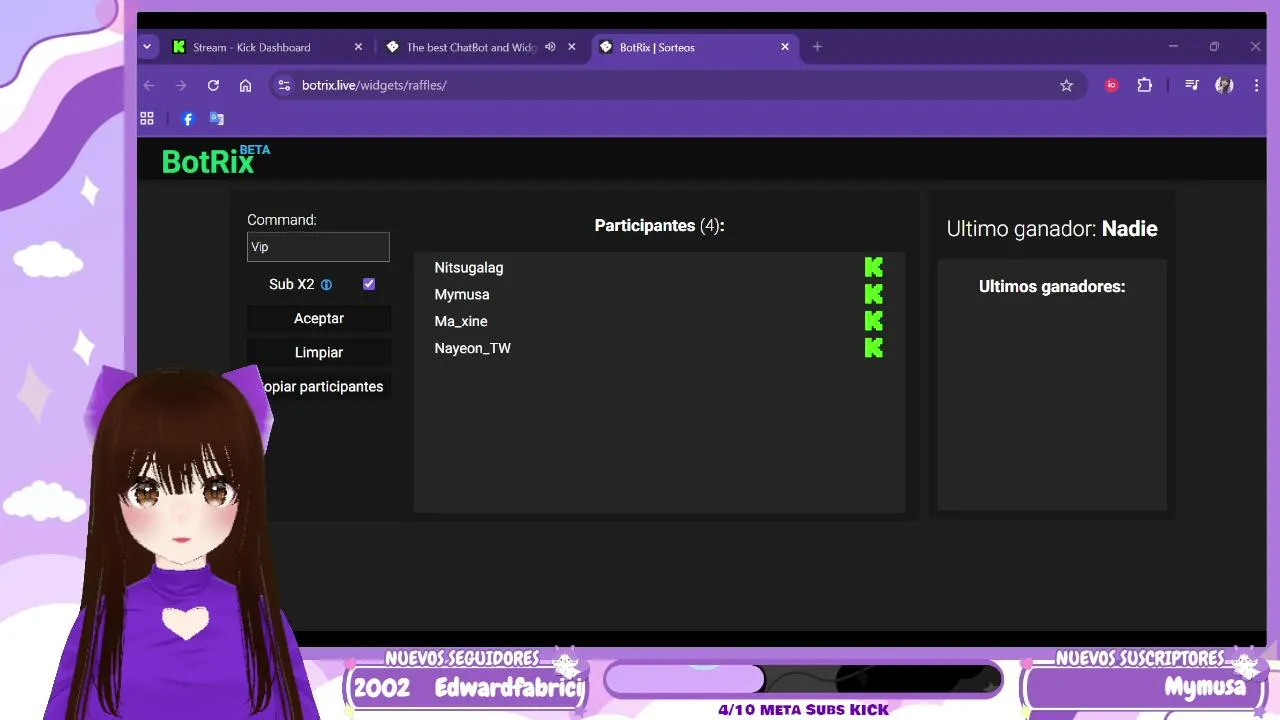This screenshot has width=1280, height=720.
Task: Close the Stream - Kick Dashboard tab
Action: point(358,47)
